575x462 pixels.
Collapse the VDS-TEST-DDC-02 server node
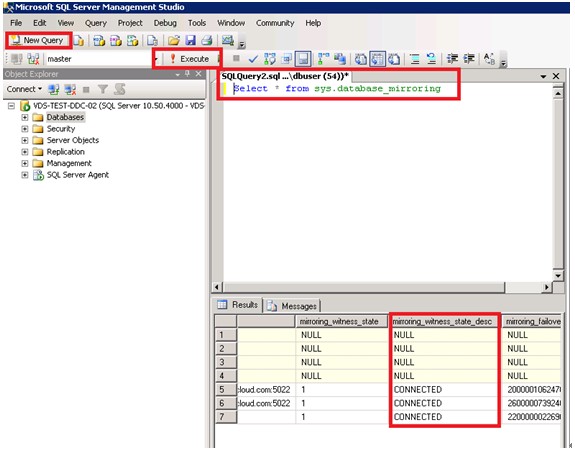pos(11,106)
